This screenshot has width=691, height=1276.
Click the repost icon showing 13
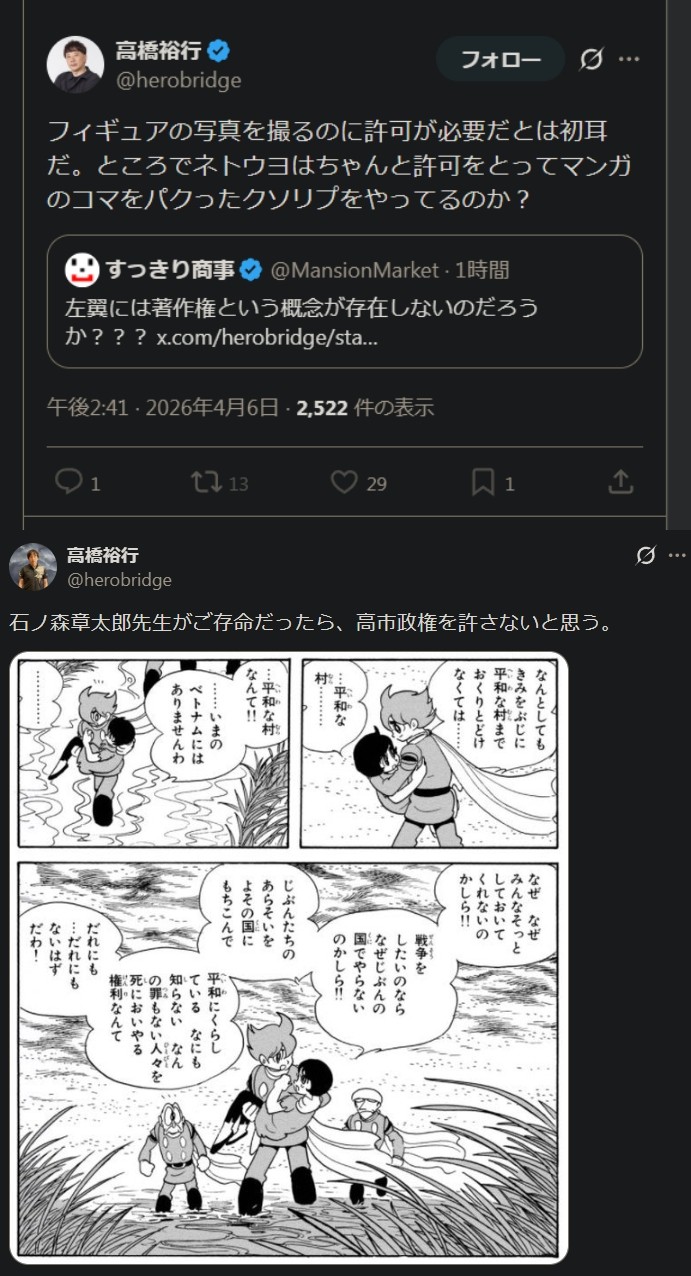tap(206, 483)
